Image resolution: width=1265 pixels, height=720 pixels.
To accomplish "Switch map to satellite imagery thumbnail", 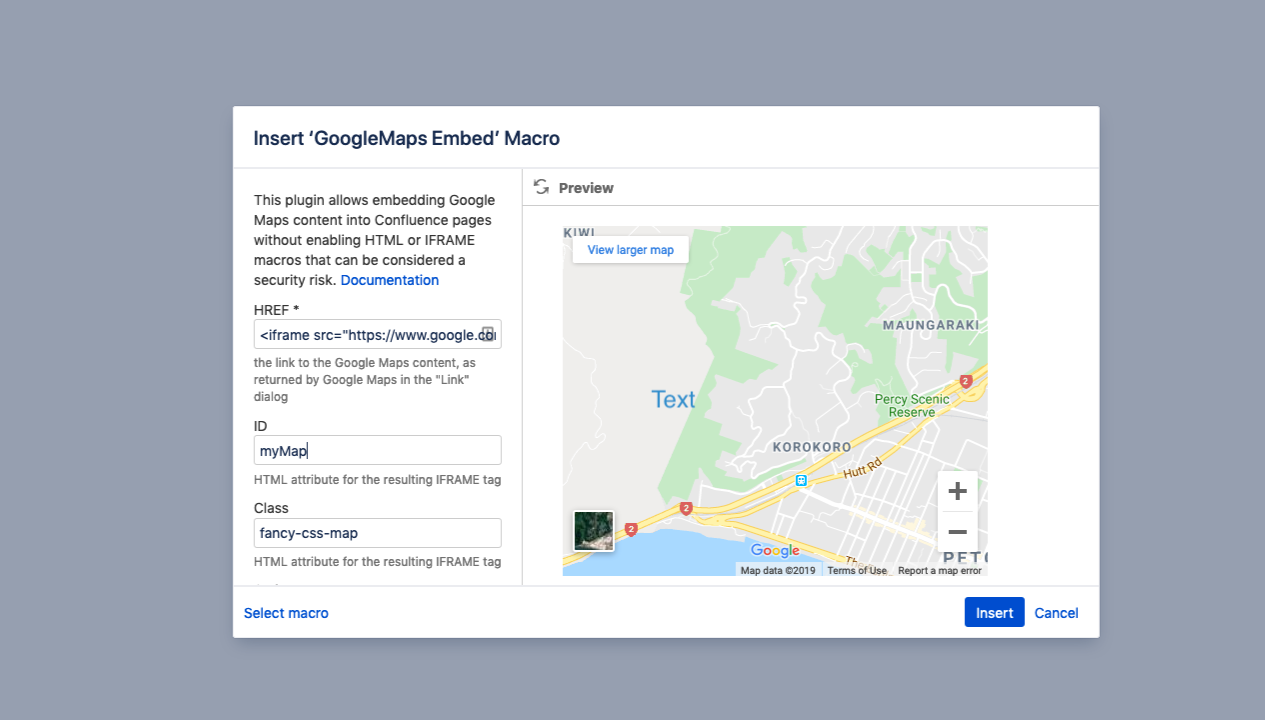I will 594,531.
